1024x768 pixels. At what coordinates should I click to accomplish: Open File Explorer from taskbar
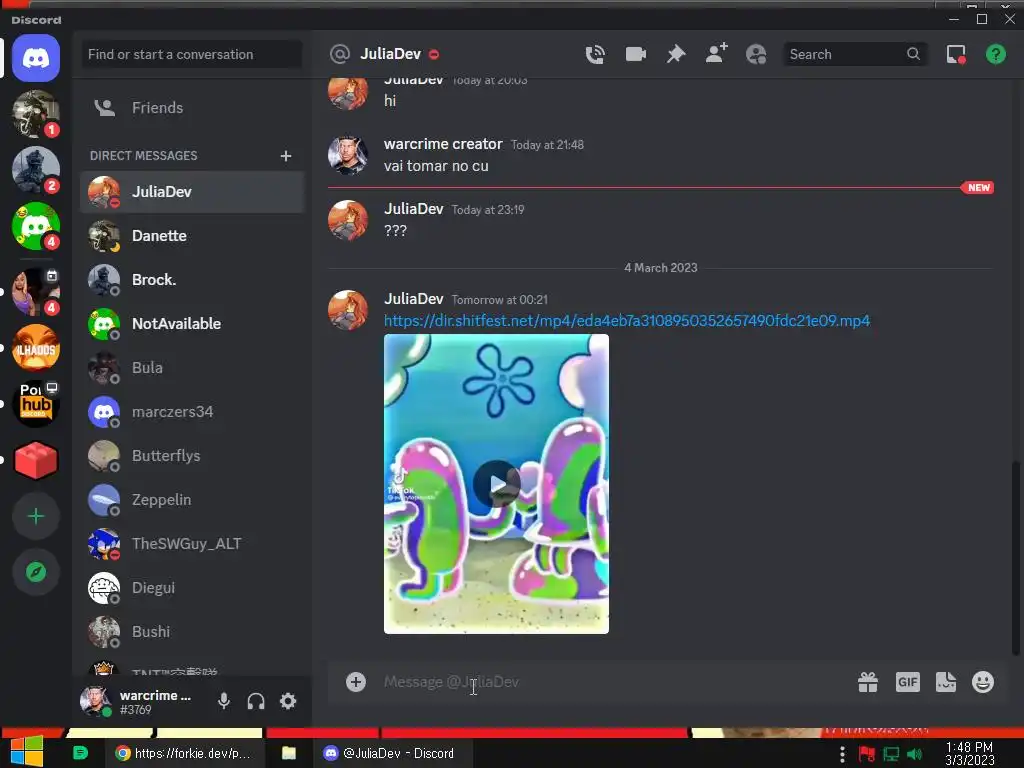tap(289, 754)
